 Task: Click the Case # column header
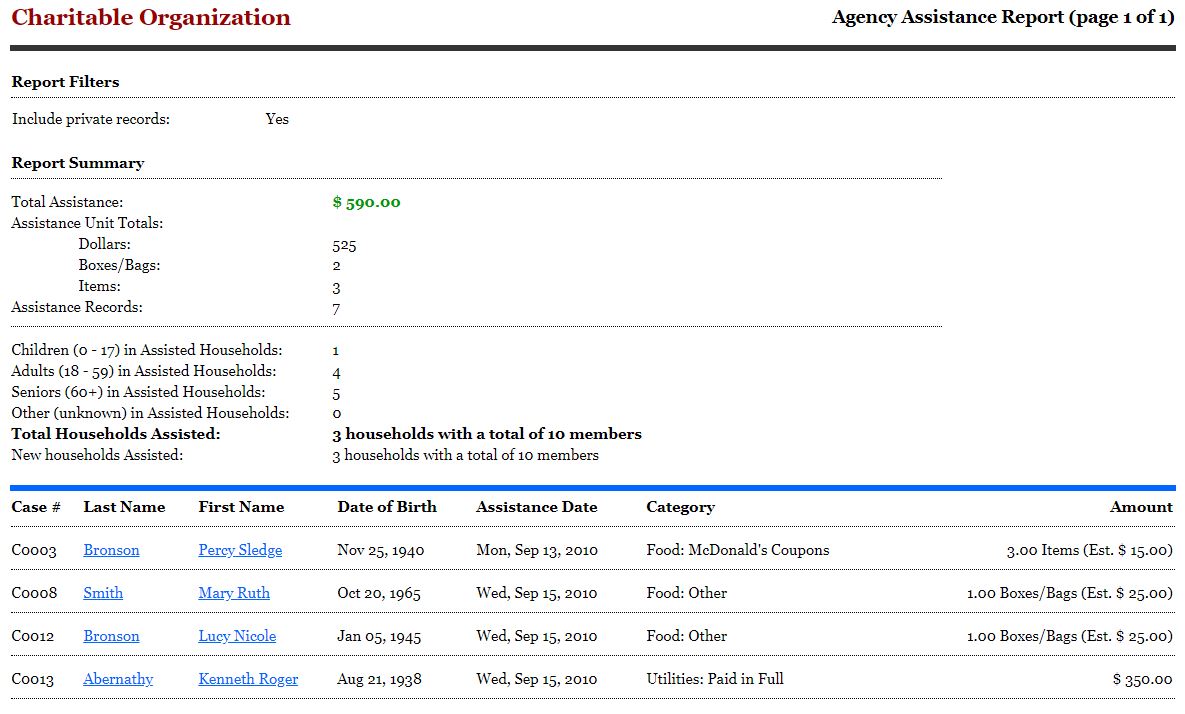(36, 507)
